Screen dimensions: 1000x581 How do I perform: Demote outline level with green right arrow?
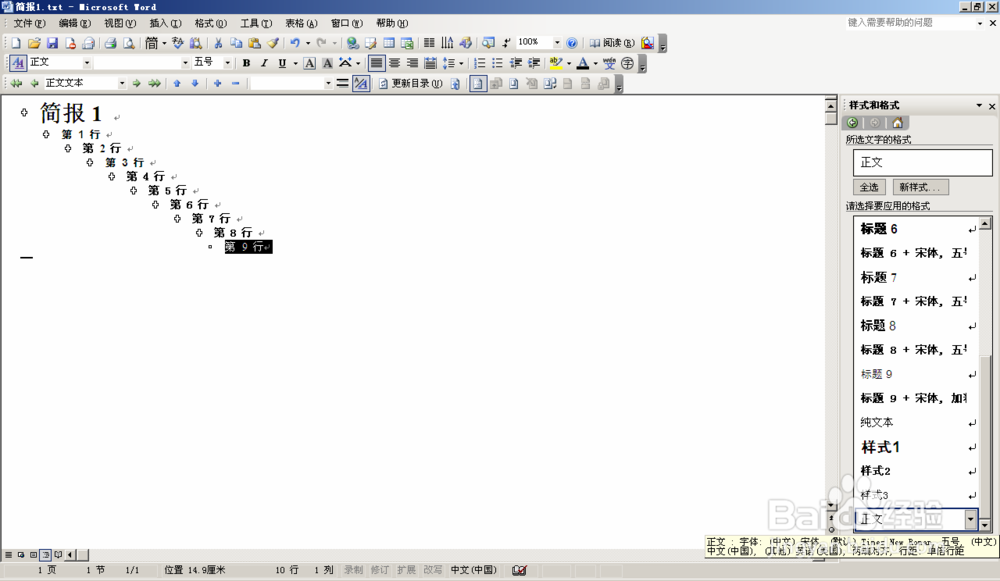[x=136, y=84]
